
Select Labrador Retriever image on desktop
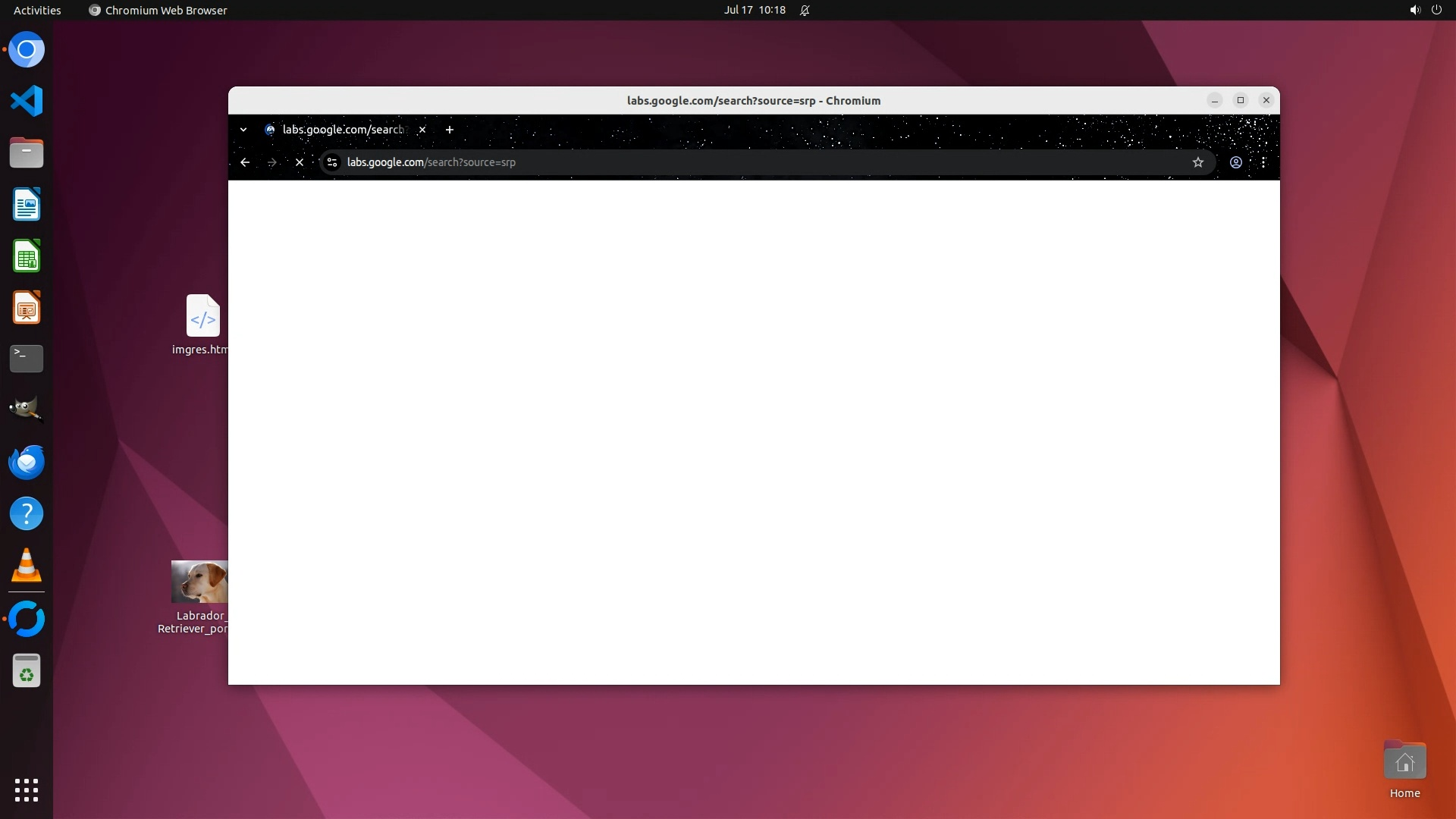pos(199,582)
